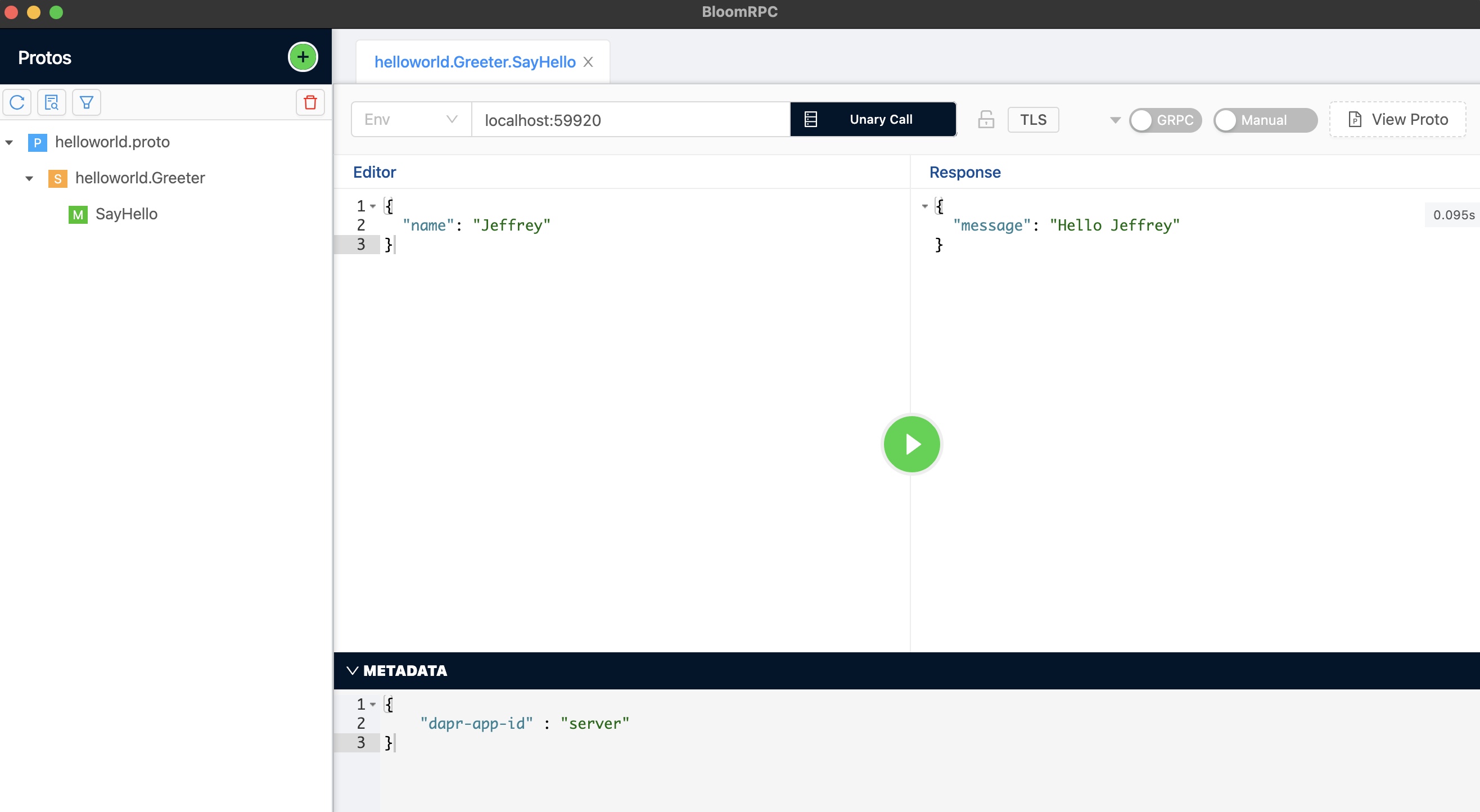Image resolution: width=1480 pixels, height=812 pixels.
Task: Close the helloworld.Greeter.SayHello tab
Action: [588, 62]
